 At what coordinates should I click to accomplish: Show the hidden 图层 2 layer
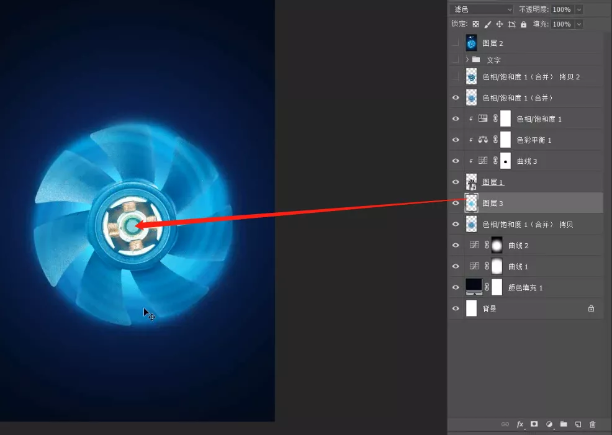(455, 43)
